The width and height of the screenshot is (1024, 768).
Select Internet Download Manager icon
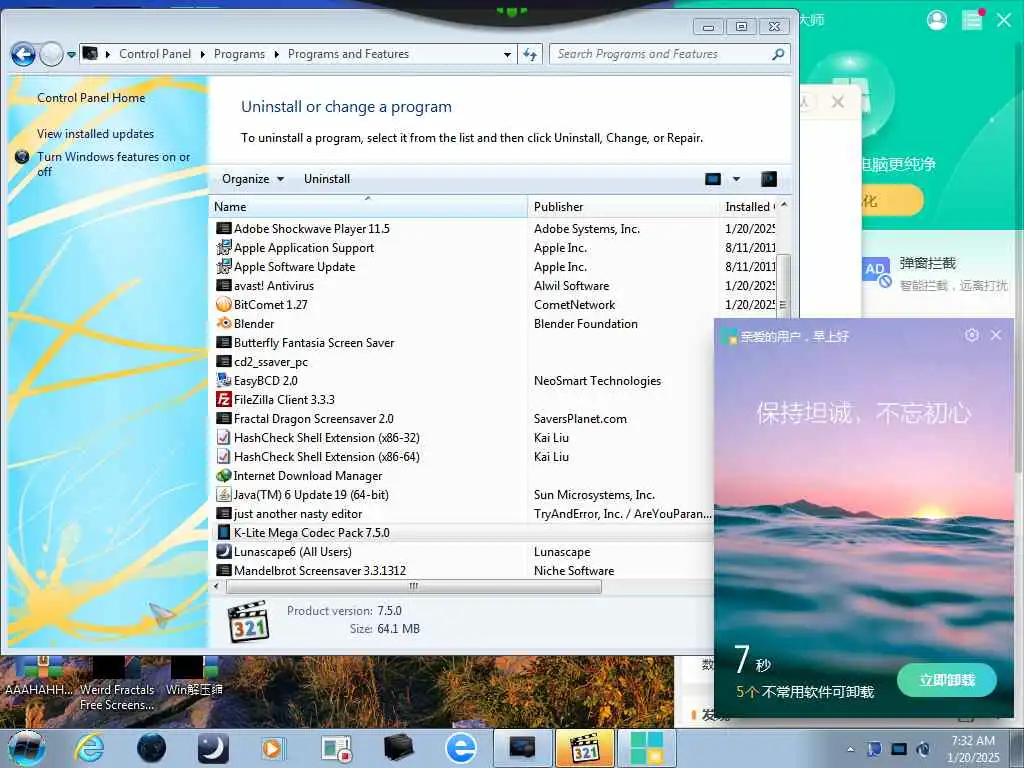click(224, 475)
